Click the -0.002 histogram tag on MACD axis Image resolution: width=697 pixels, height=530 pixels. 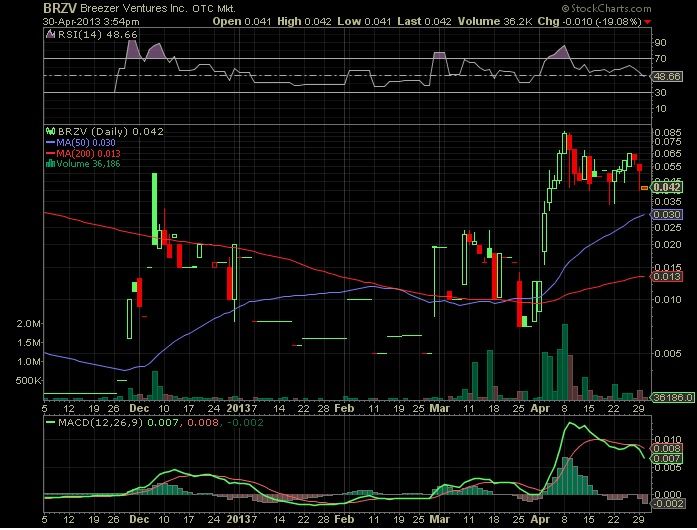667,503
